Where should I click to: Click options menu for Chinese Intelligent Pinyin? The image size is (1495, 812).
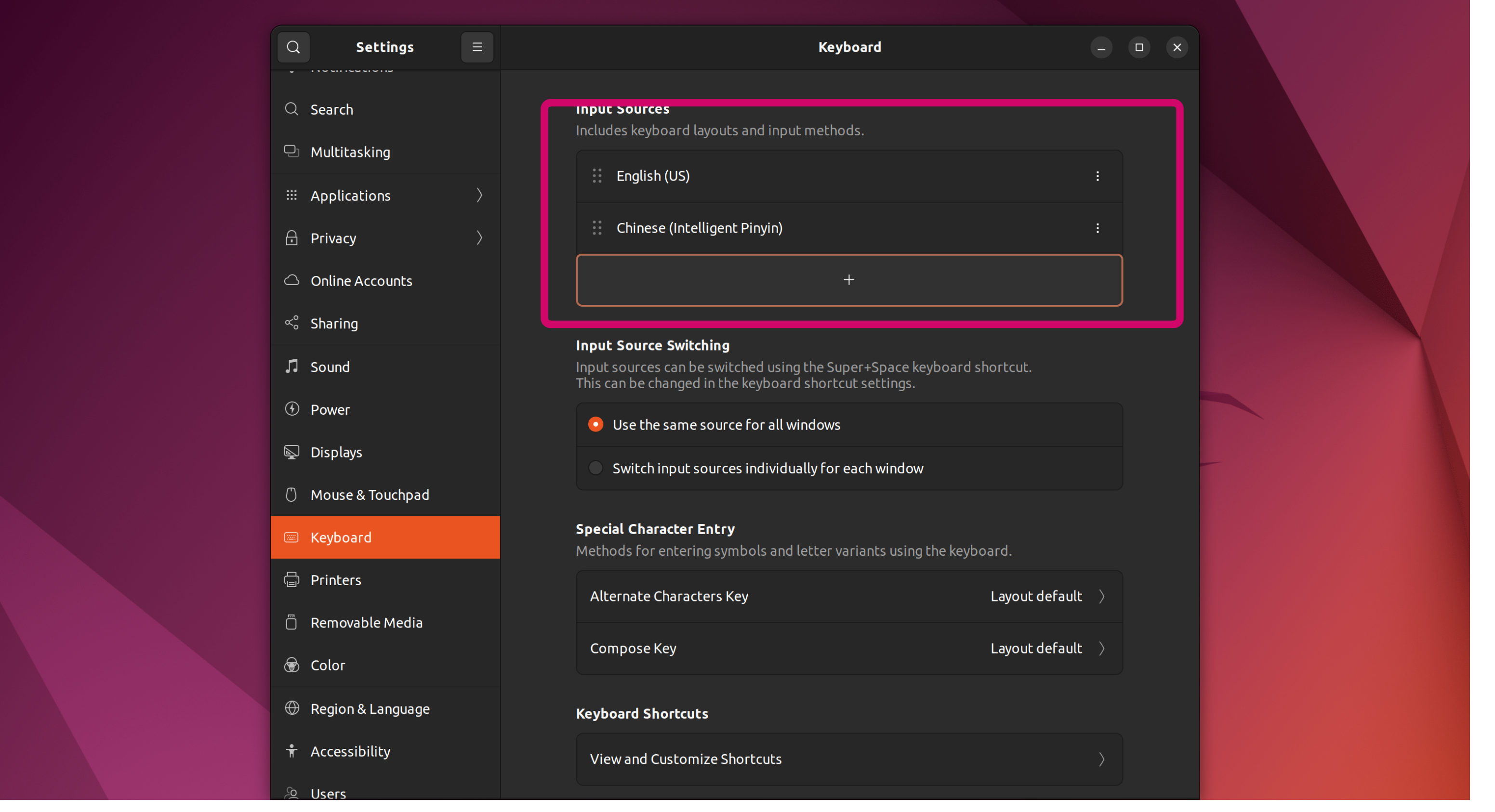coord(1097,228)
